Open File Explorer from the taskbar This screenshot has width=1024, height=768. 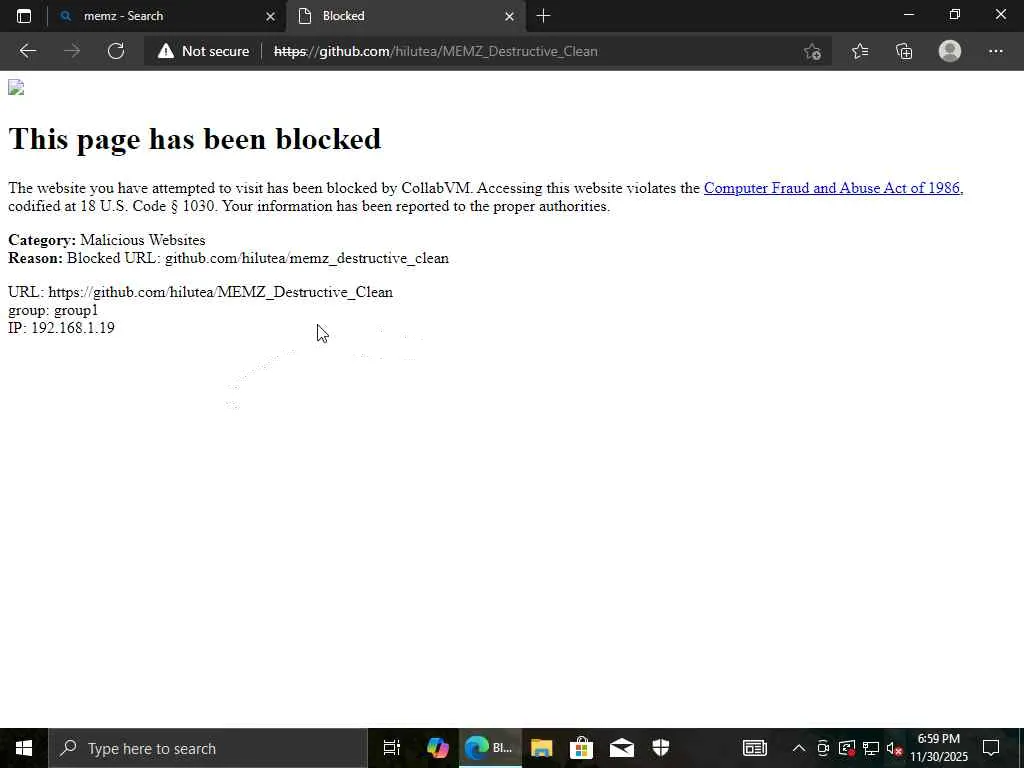click(x=541, y=748)
